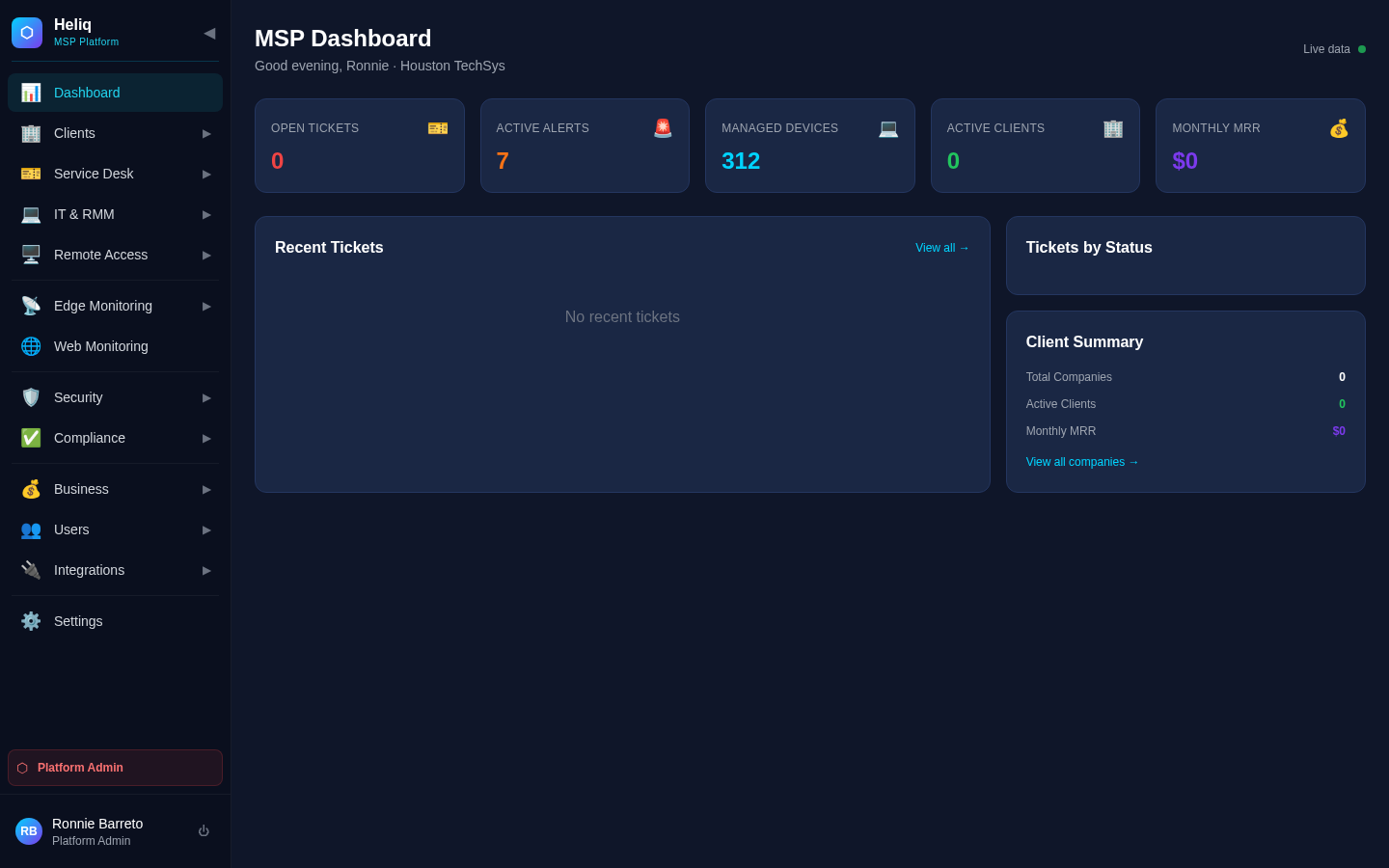Image resolution: width=1389 pixels, height=868 pixels.
Task: Click the Service Desk ticket icon
Action: pyautogui.click(x=31, y=174)
